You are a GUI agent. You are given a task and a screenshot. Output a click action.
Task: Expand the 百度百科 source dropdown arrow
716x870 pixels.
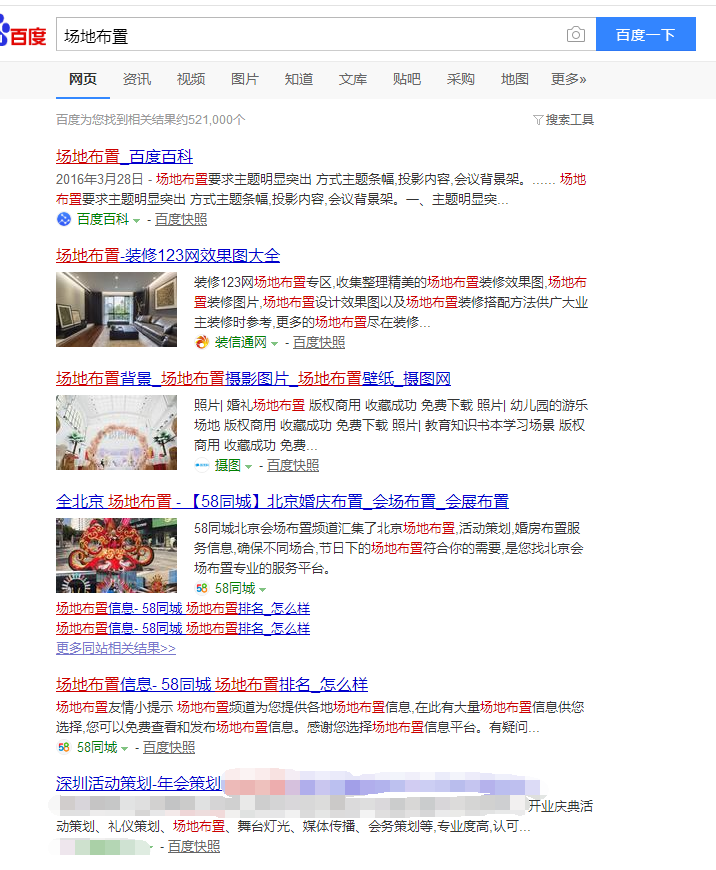point(137,221)
